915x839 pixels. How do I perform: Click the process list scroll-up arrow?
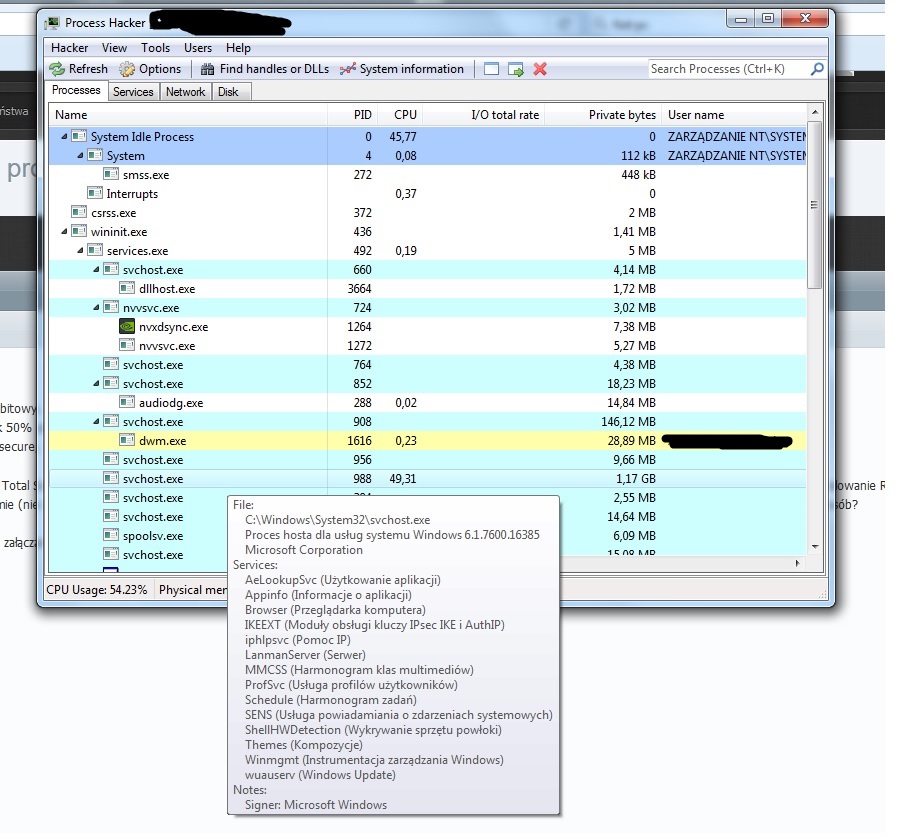(x=815, y=111)
